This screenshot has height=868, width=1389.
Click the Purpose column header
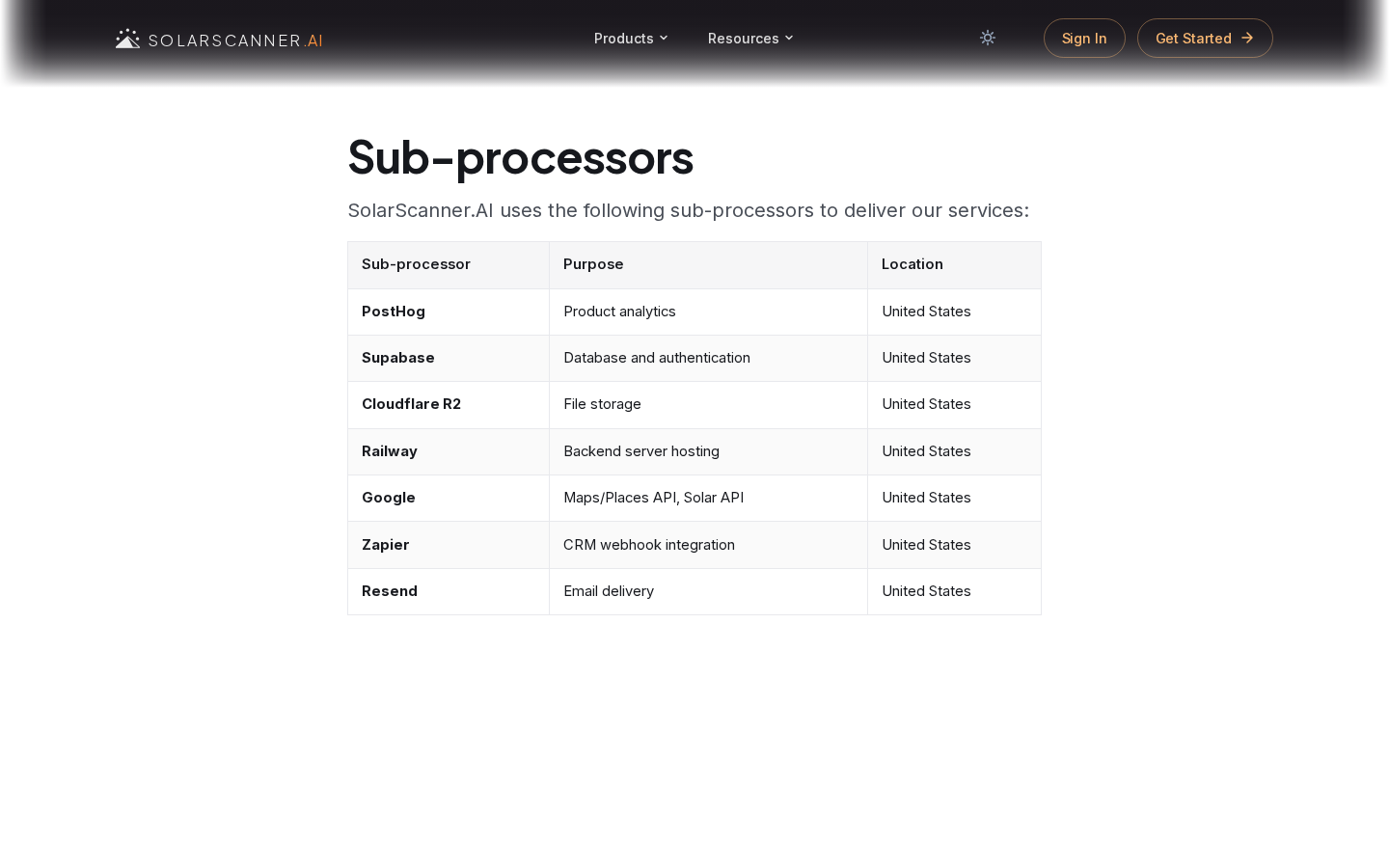coord(709,265)
